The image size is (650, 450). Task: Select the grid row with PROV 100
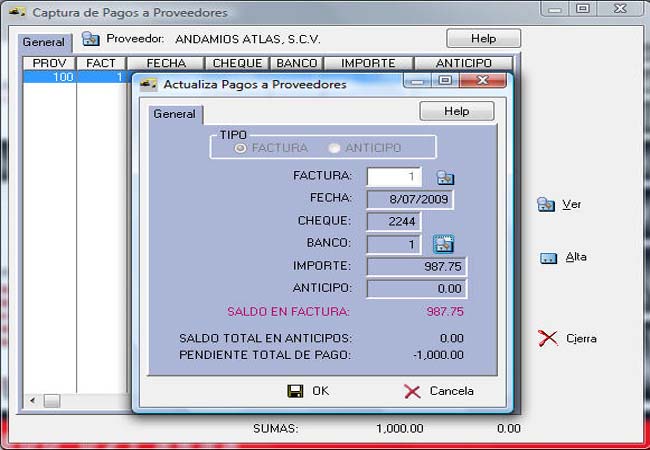77,77
